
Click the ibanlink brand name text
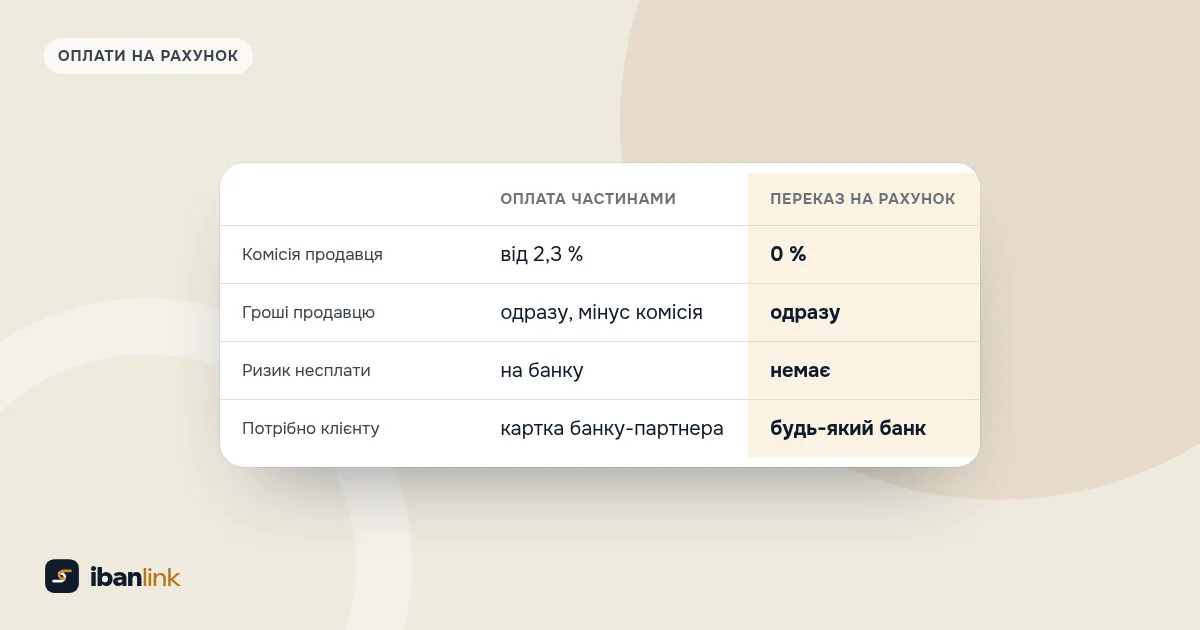[x=135, y=577]
